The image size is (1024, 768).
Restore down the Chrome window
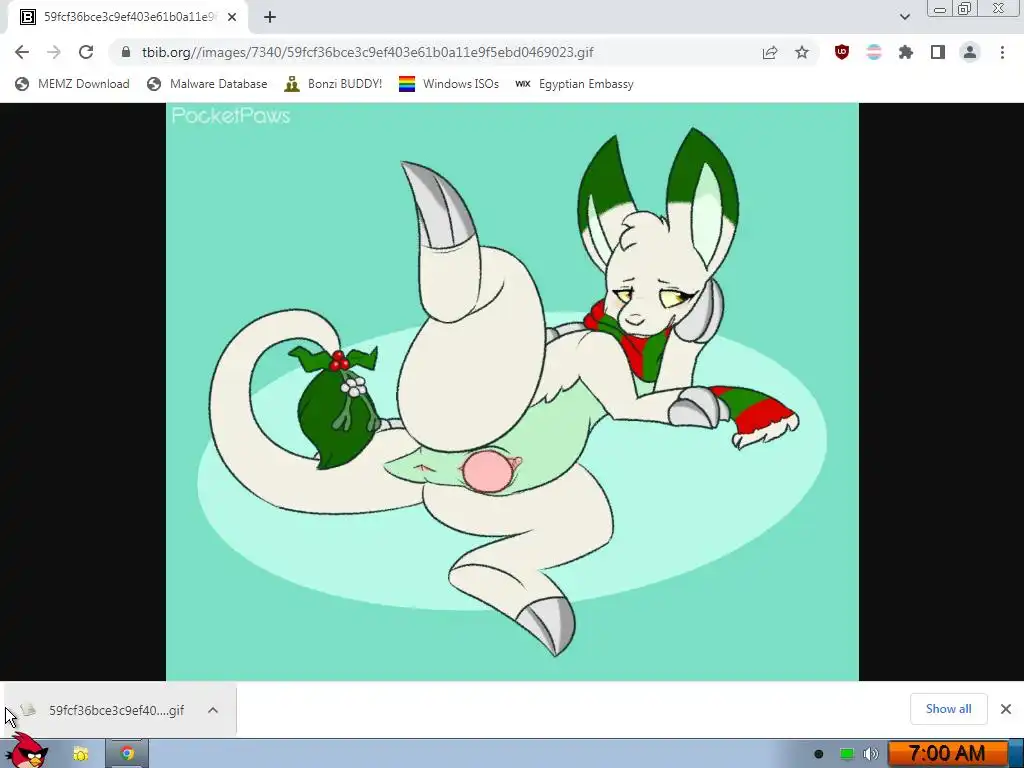[x=965, y=9]
